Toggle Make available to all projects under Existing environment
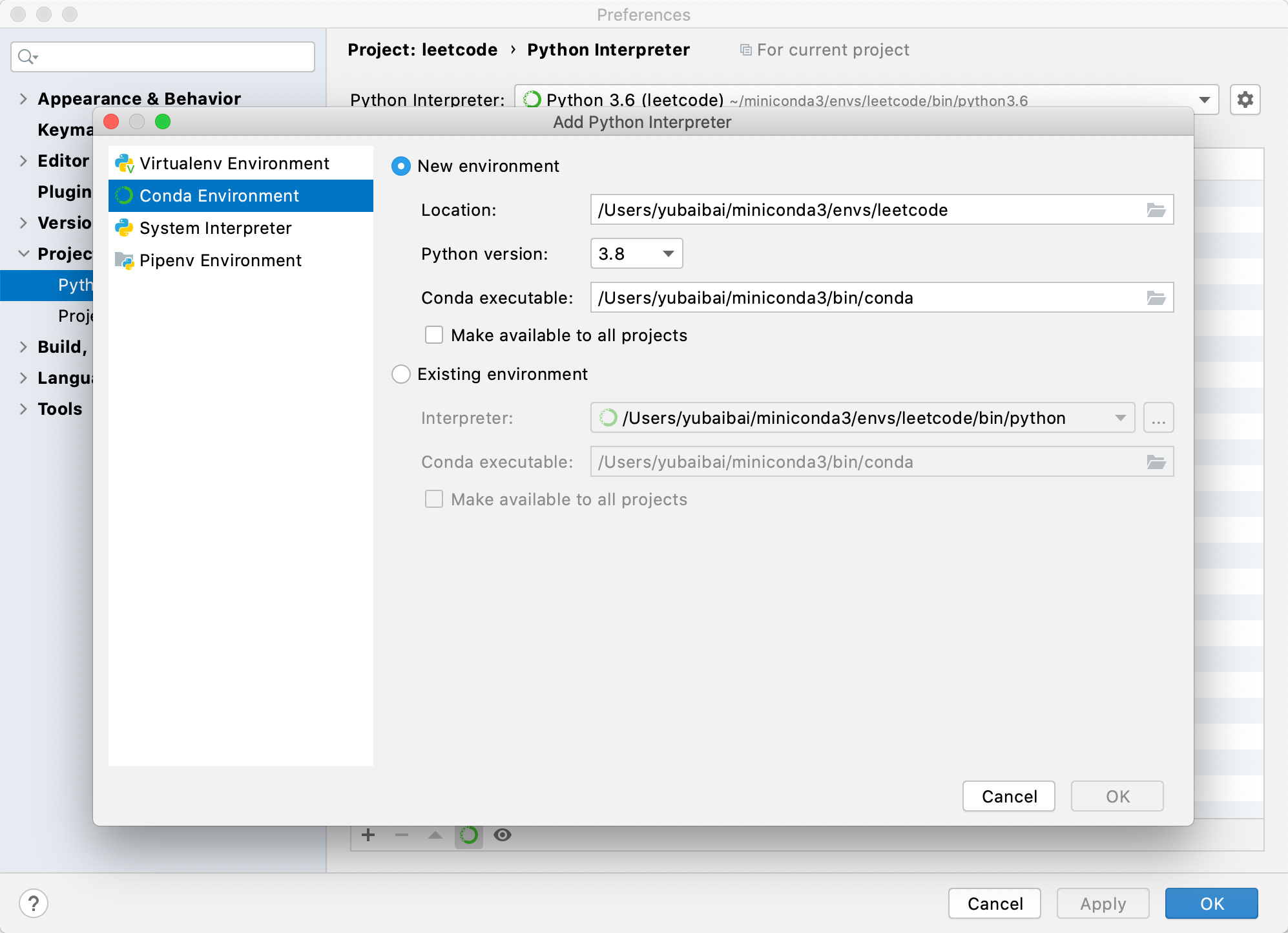 click(434, 499)
